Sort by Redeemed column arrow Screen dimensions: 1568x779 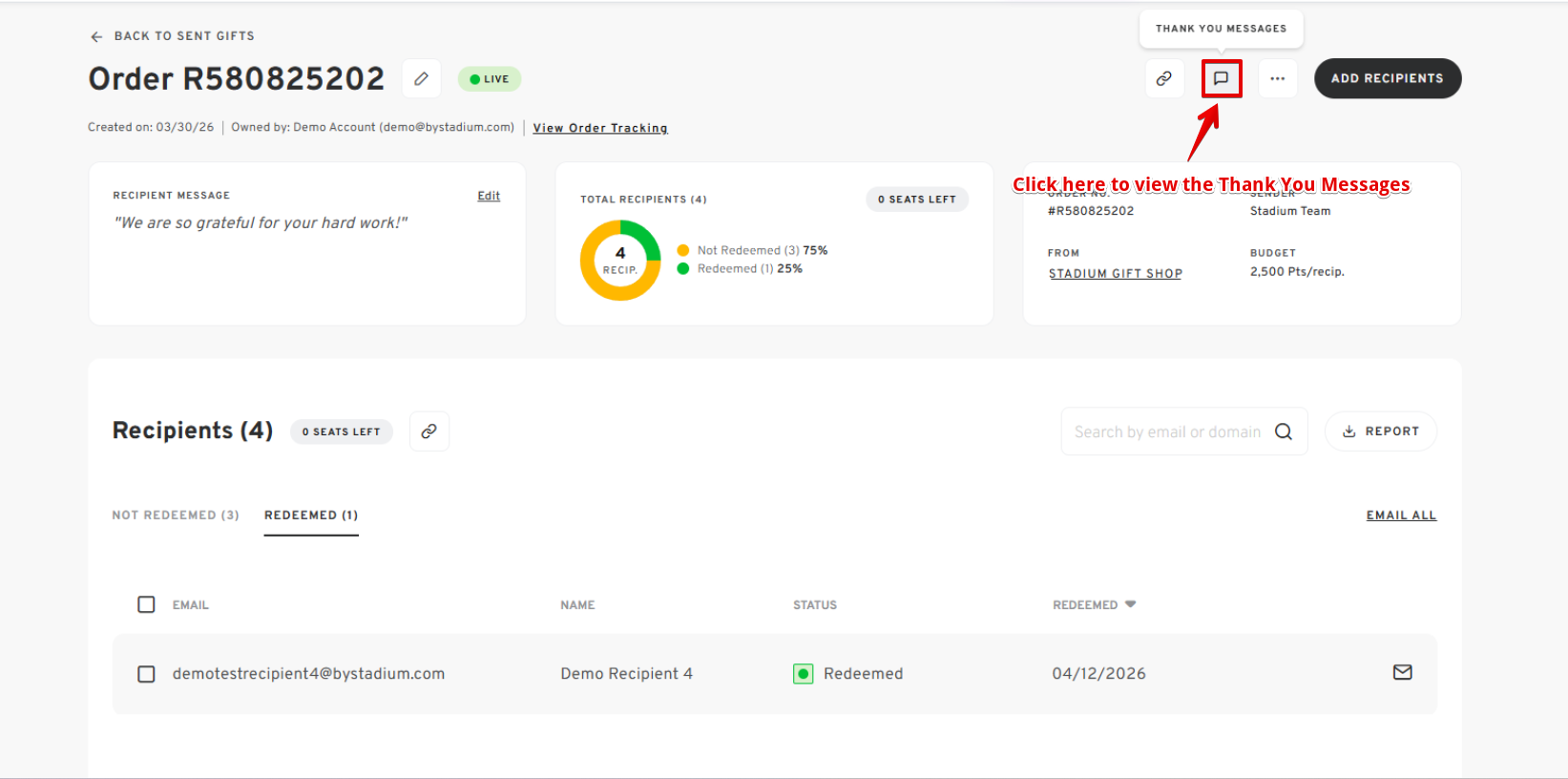point(1131,604)
